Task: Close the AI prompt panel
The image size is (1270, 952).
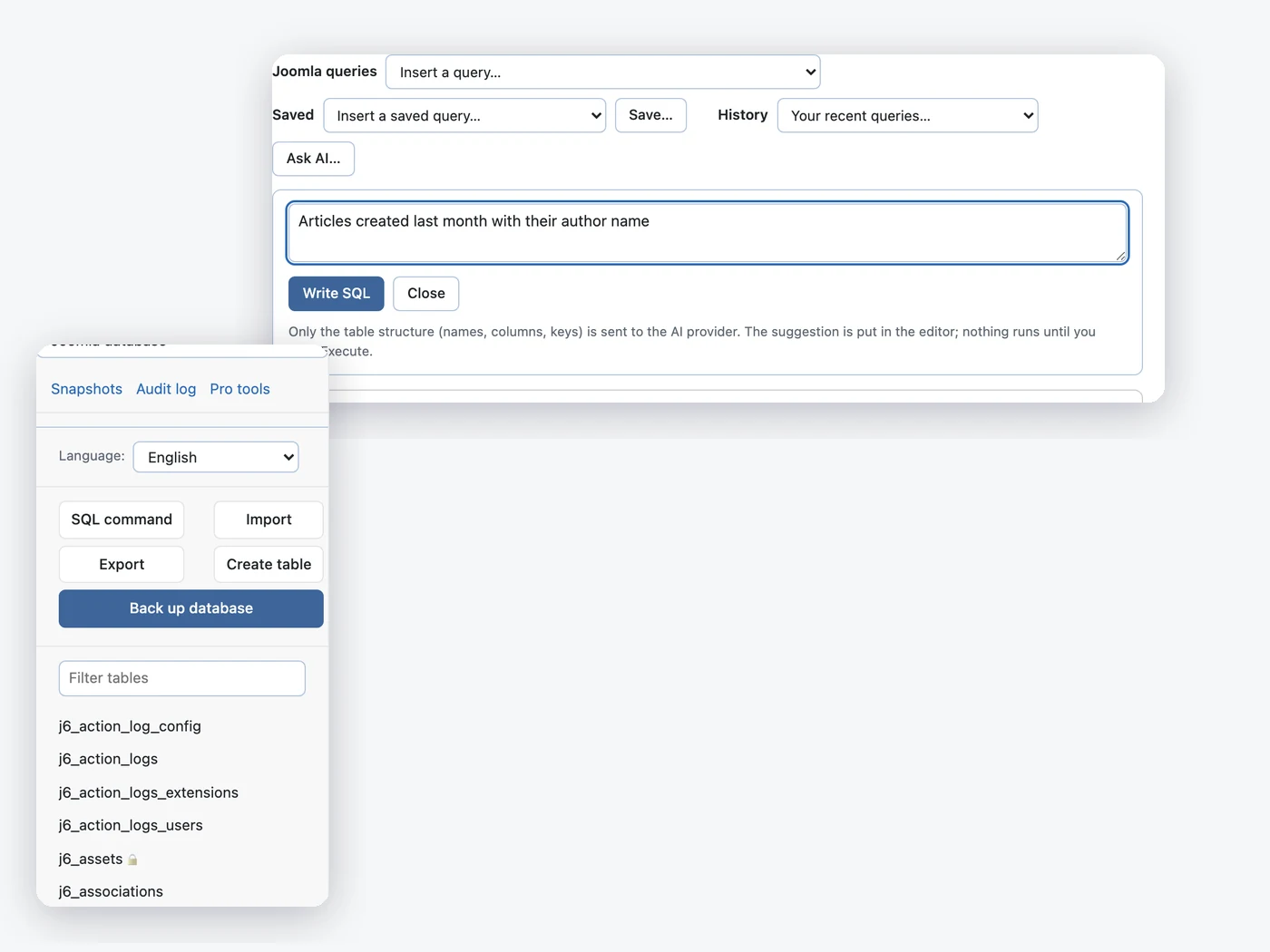Action: click(426, 294)
